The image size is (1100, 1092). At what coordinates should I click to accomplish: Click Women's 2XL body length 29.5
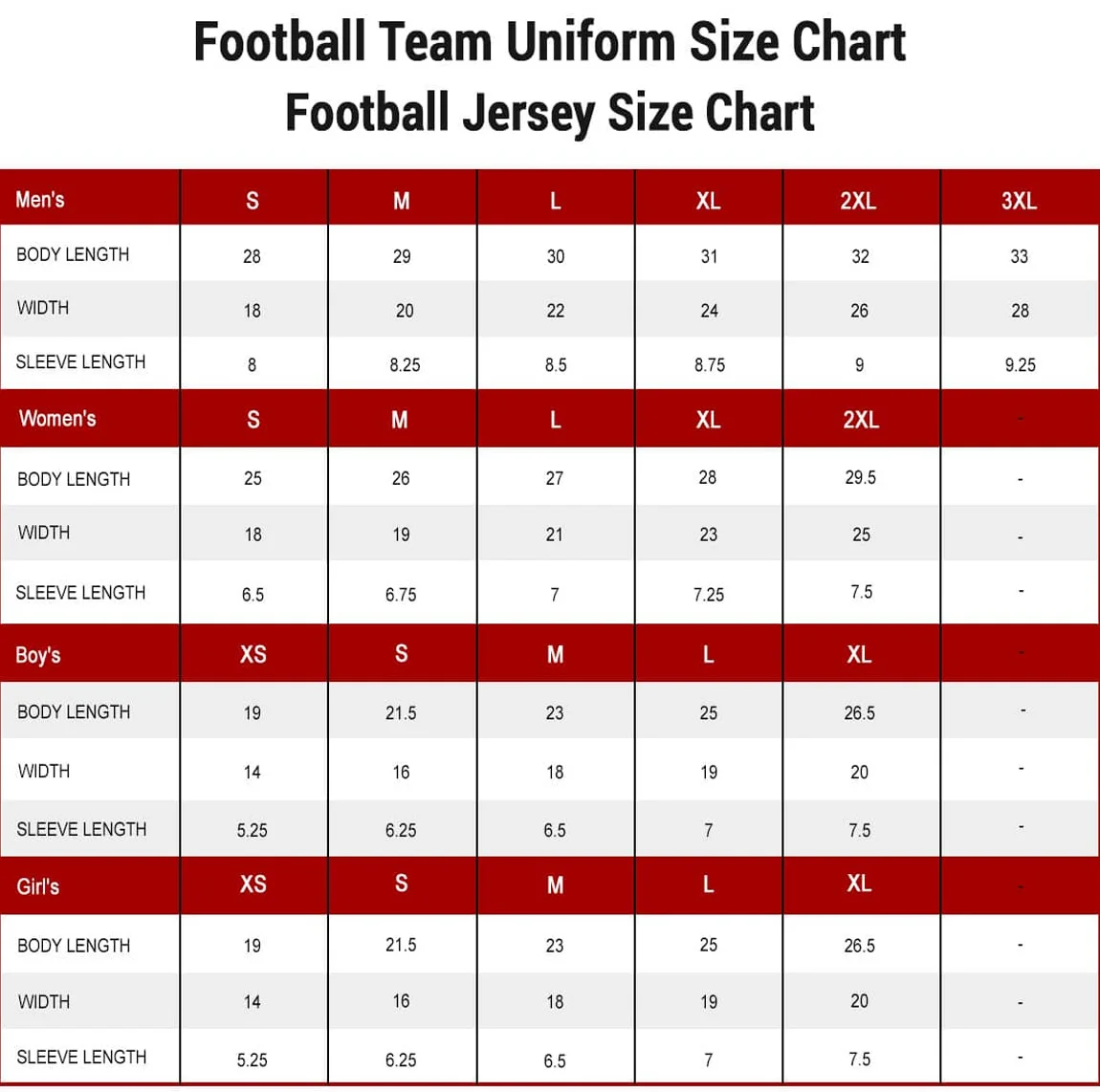(860, 477)
